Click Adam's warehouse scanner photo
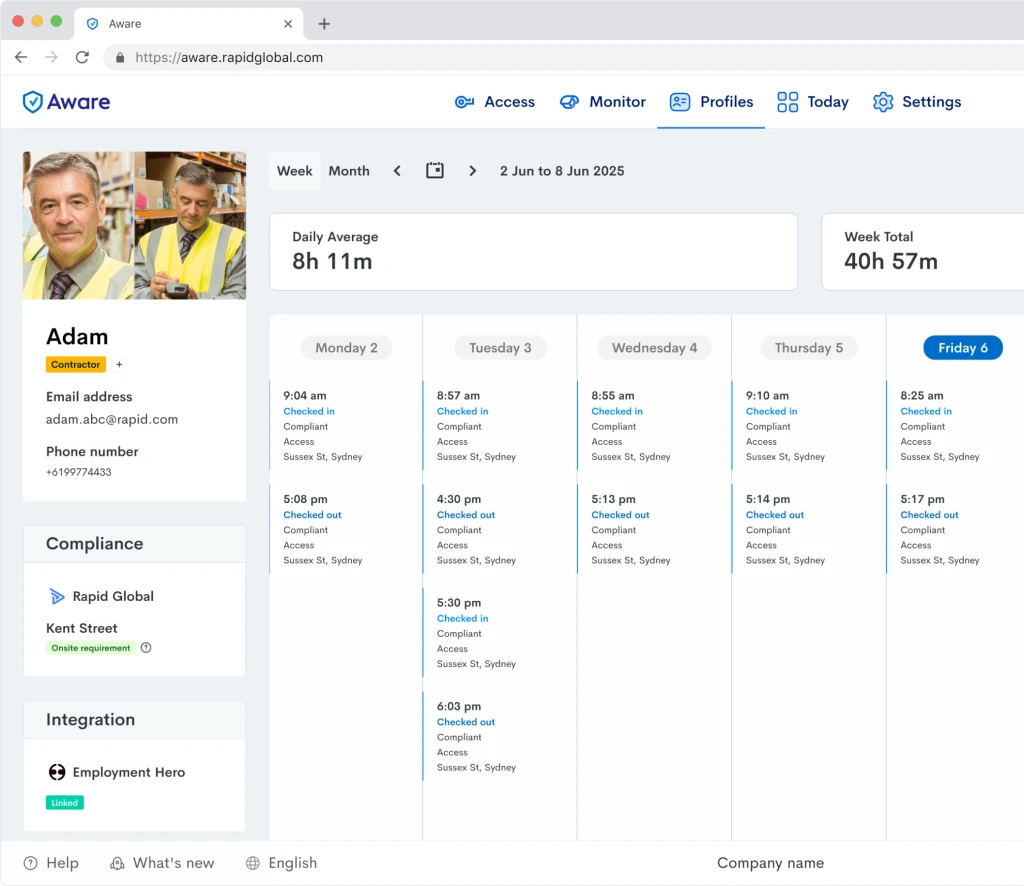Viewport: 1024px width, 886px height. pos(190,226)
